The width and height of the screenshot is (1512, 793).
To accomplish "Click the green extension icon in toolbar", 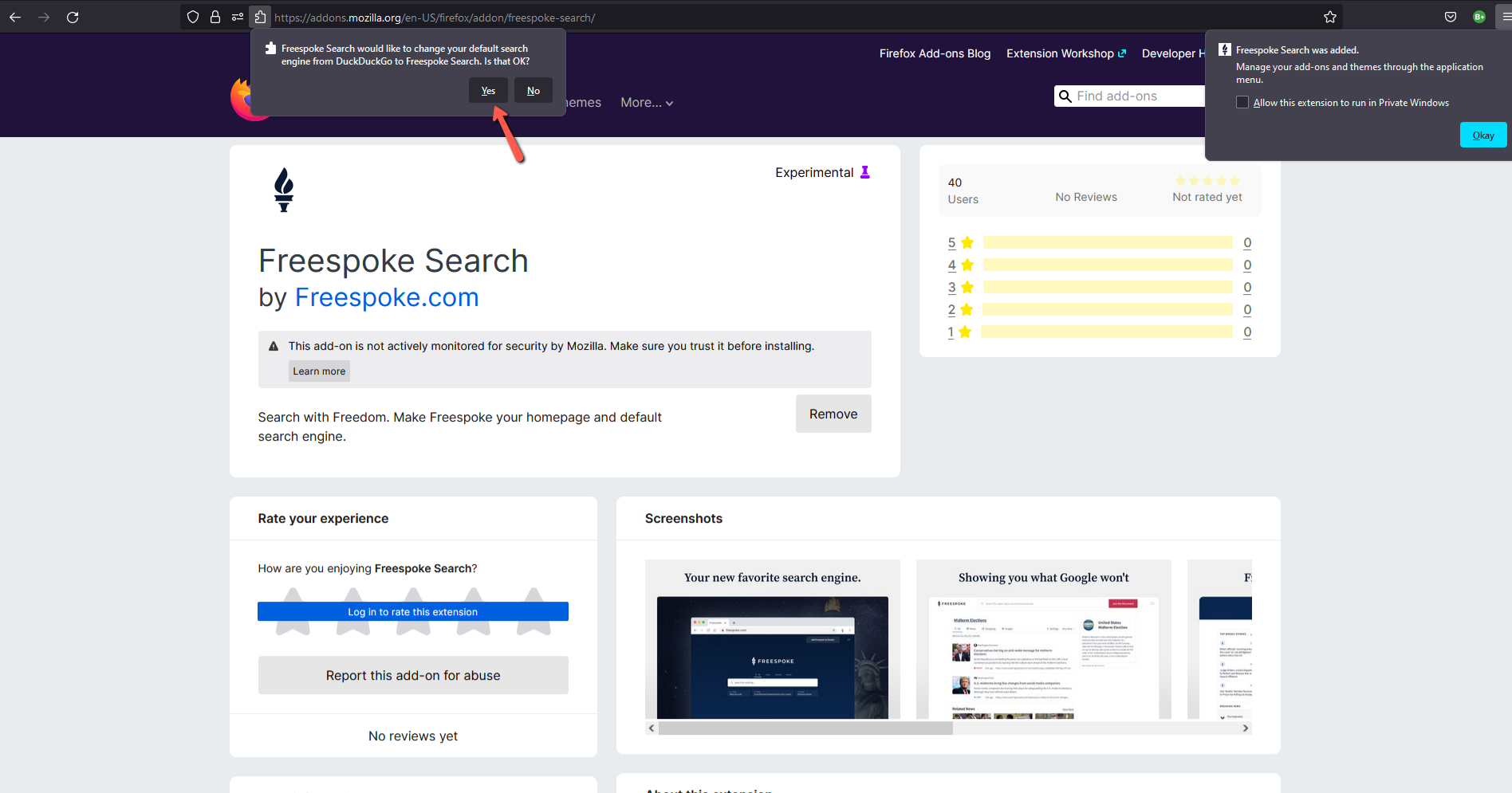I will [x=1479, y=17].
